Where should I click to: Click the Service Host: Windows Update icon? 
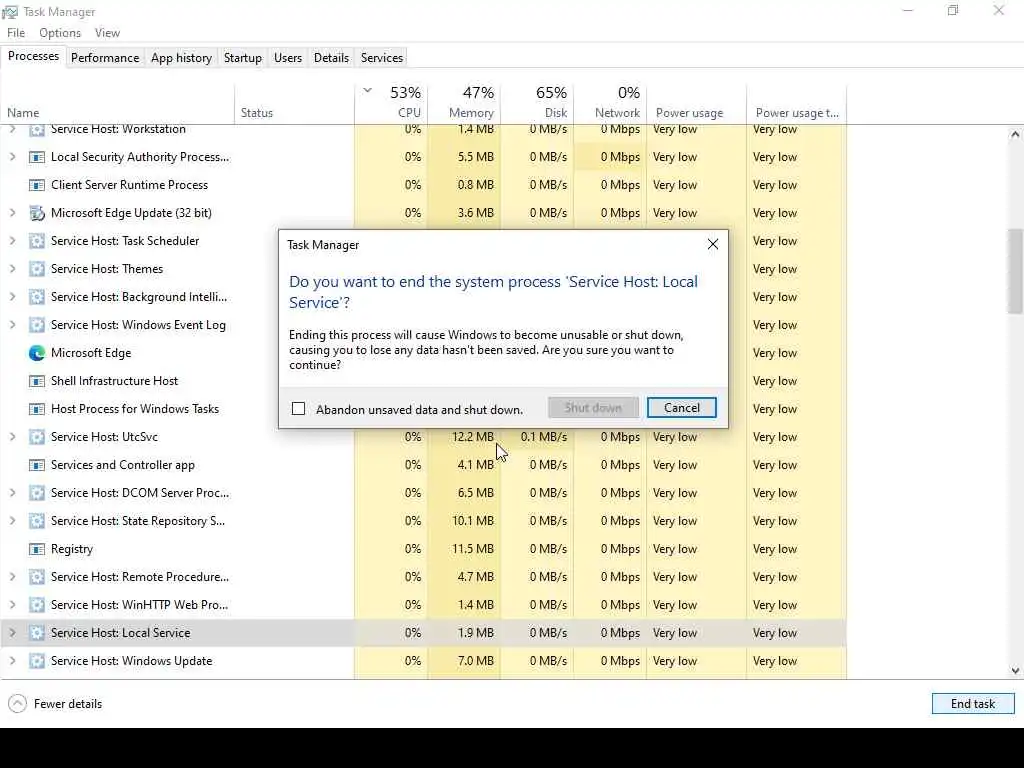pyautogui.click(x=37, y=661)
